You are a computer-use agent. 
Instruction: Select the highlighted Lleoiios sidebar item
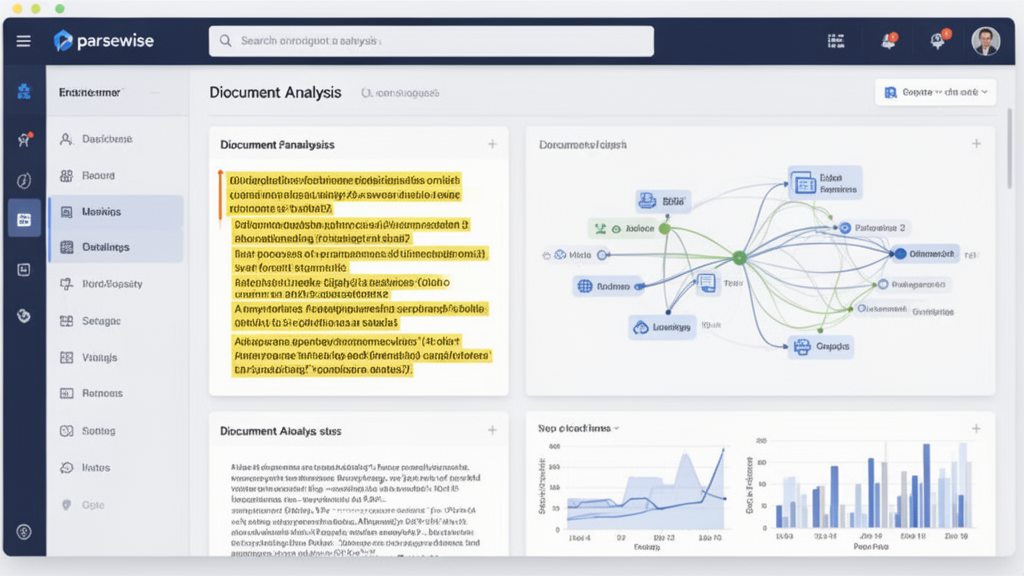coord(116,212)
